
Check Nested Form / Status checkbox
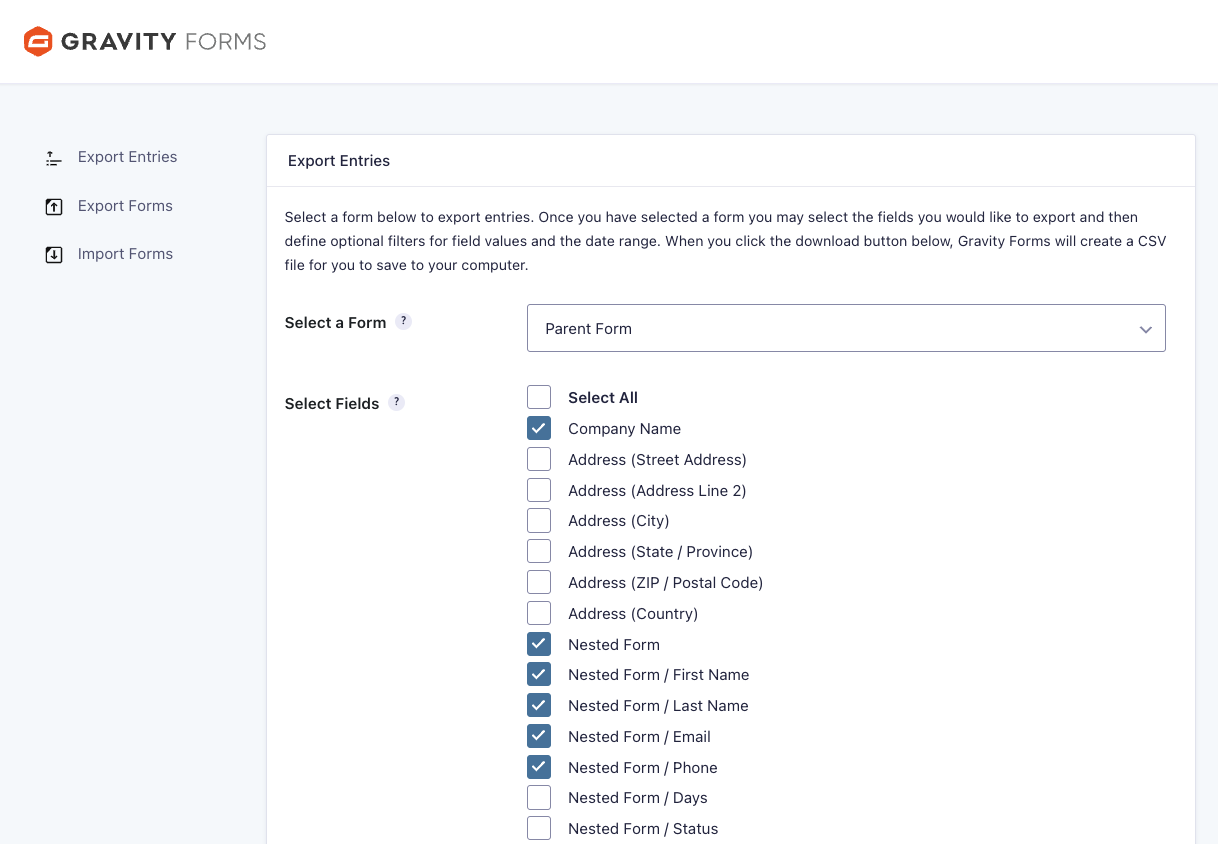(539, 828)
